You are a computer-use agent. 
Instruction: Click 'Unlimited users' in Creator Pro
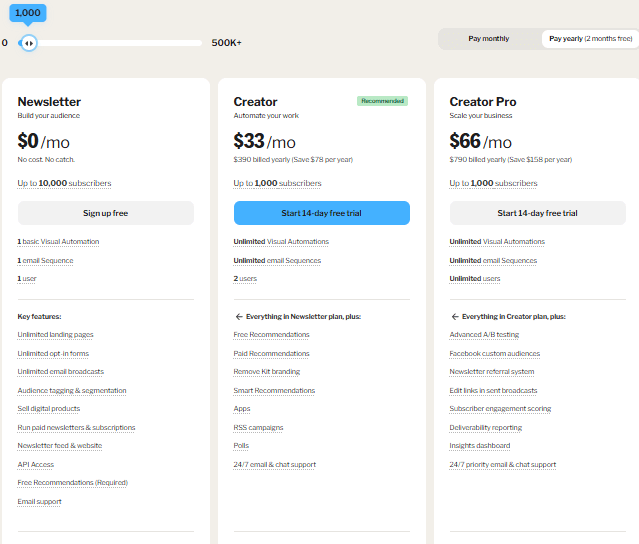(475, 279)
